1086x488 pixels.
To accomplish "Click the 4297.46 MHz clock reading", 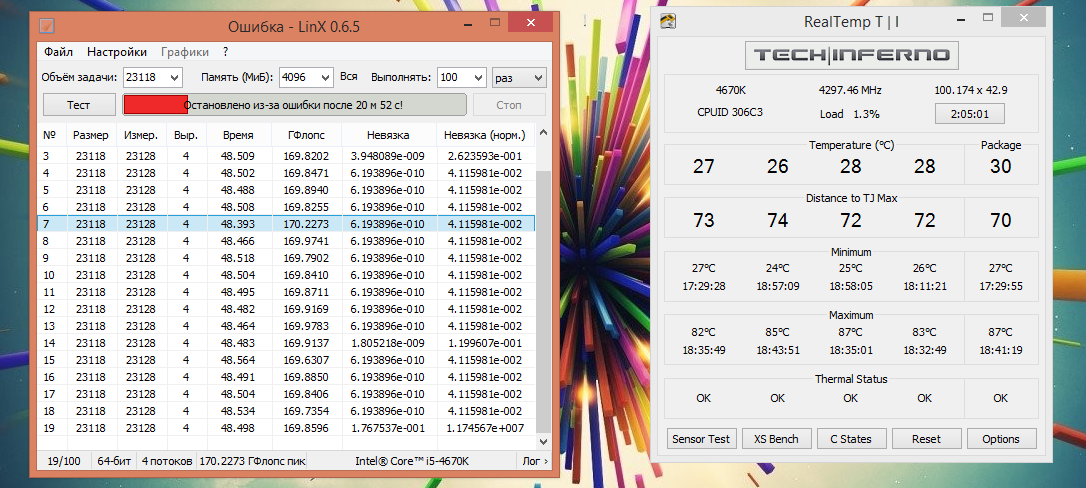I will (x=850, y=90).
